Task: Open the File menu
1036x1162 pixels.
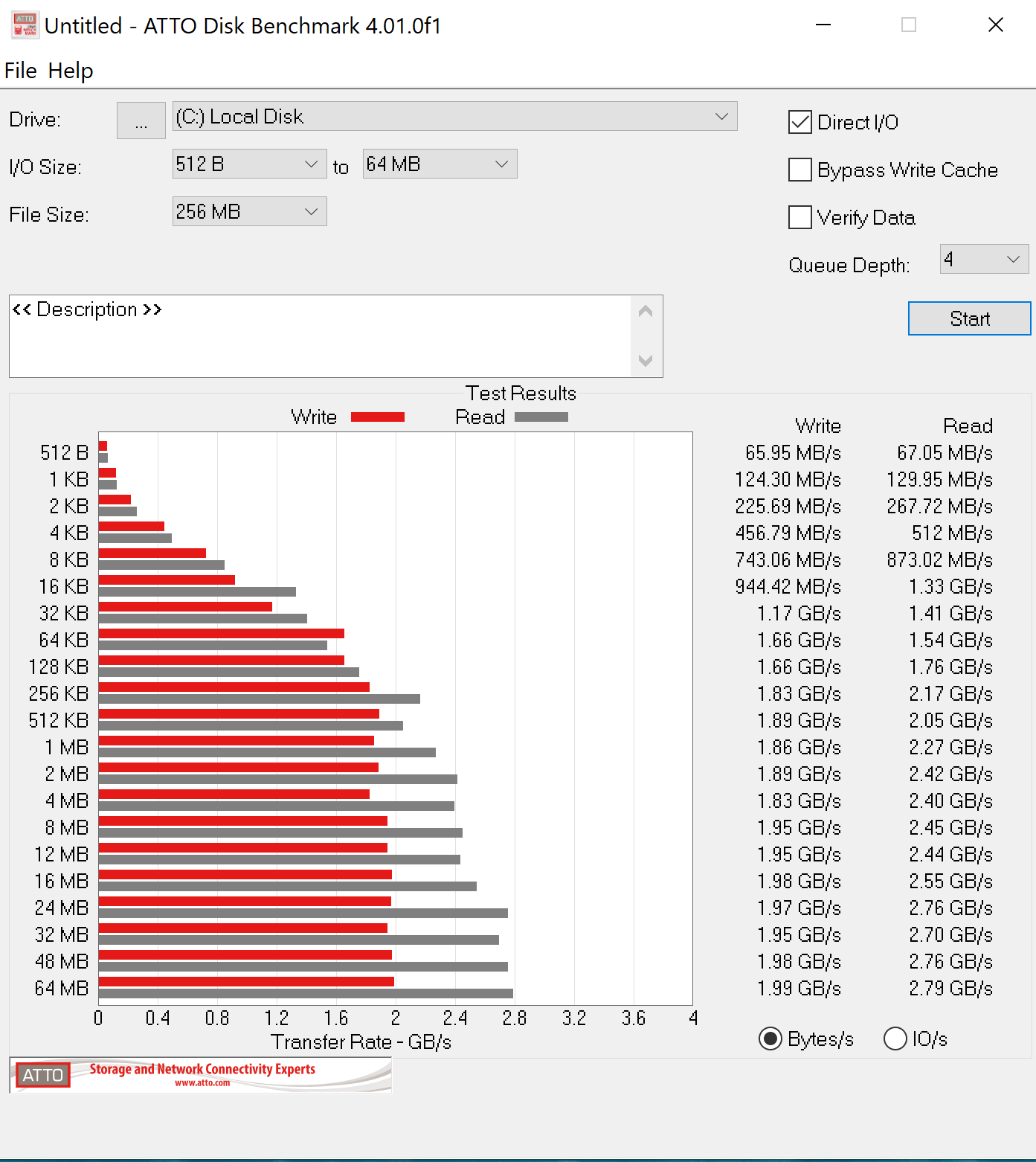Action: pyautogui.click(x=21, y=71)
